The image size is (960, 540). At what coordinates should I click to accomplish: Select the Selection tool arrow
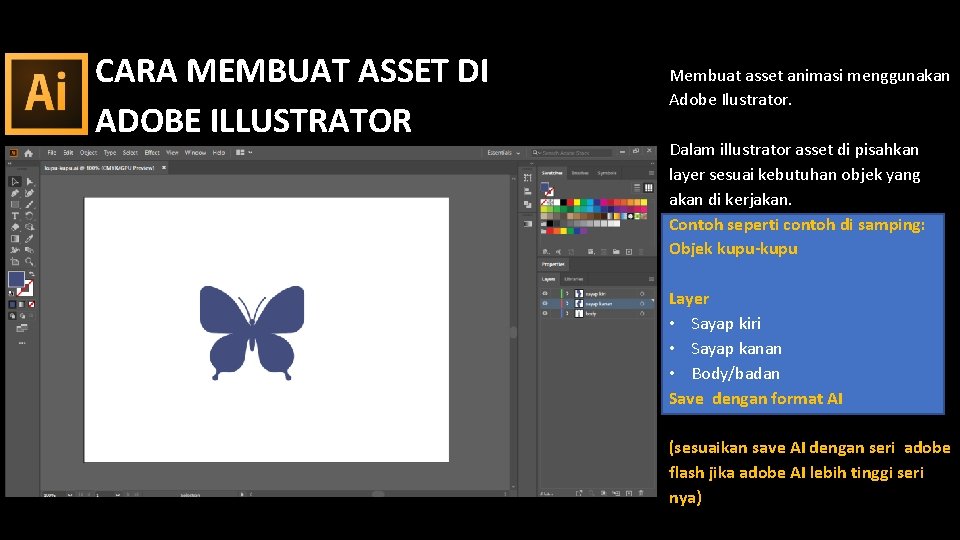[x=15, y=182]
